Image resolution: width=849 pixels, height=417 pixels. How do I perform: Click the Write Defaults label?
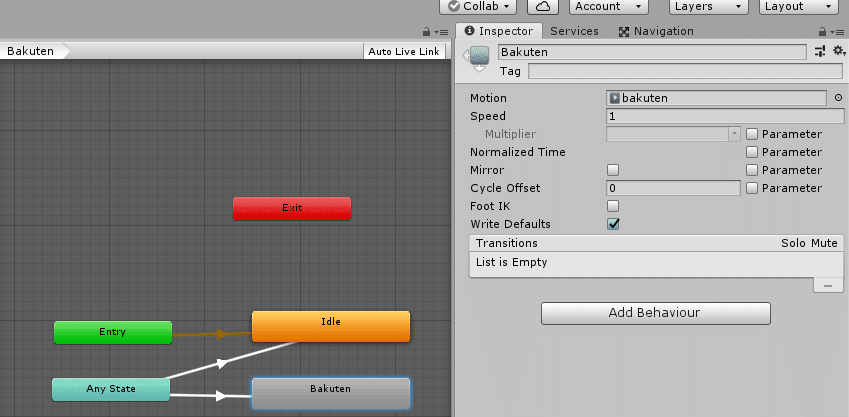(x=511, y=224)
